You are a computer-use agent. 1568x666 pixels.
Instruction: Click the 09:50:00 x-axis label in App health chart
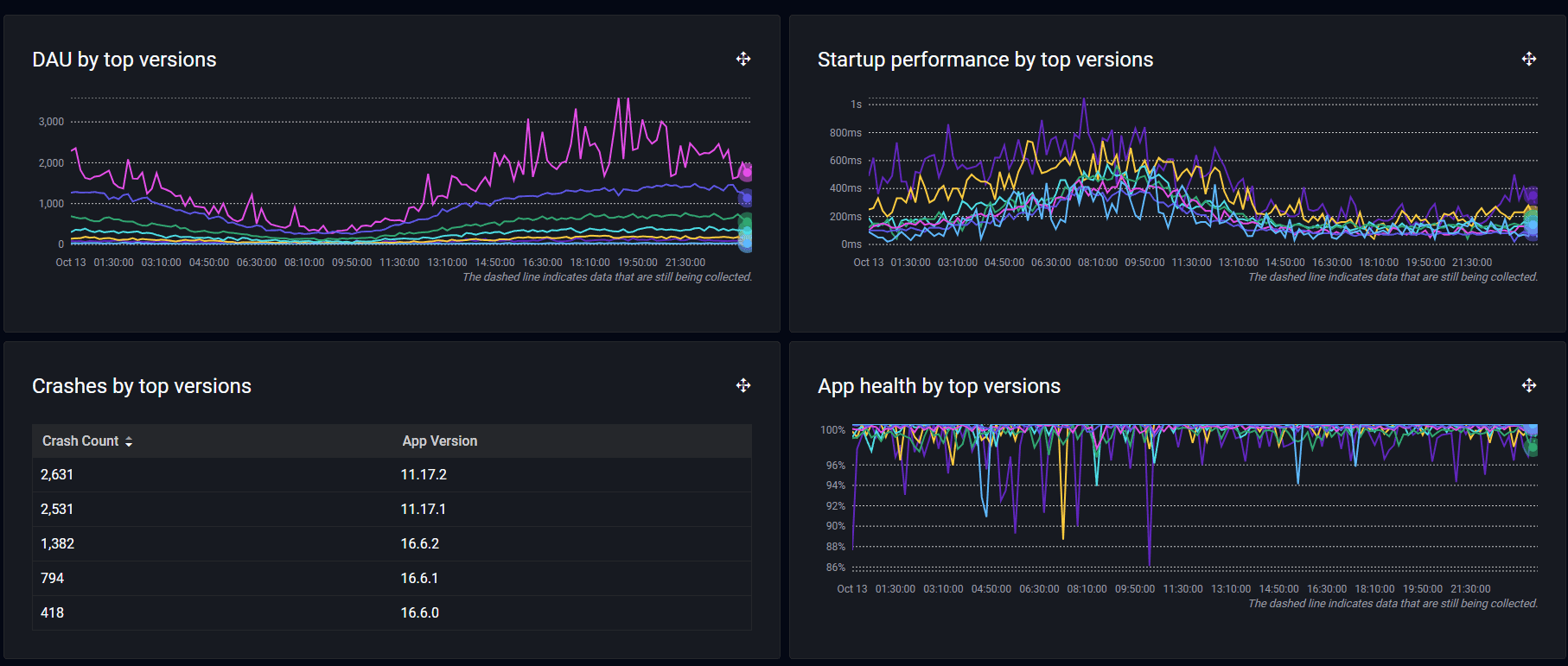click(1135, 589)
